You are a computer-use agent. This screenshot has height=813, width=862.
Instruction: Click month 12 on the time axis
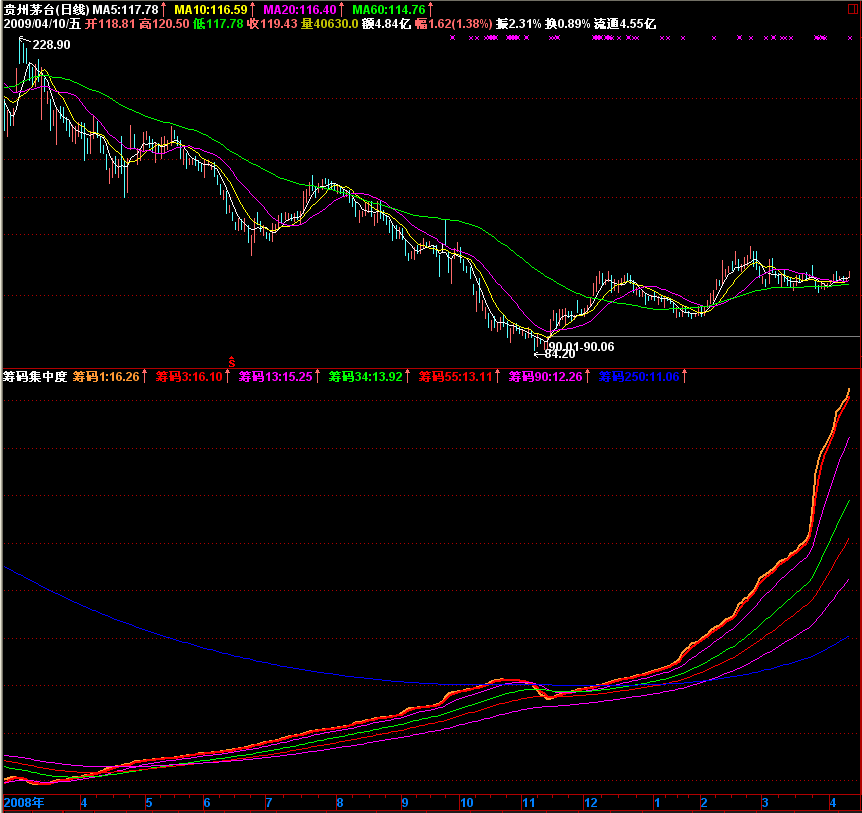(591, 802)
